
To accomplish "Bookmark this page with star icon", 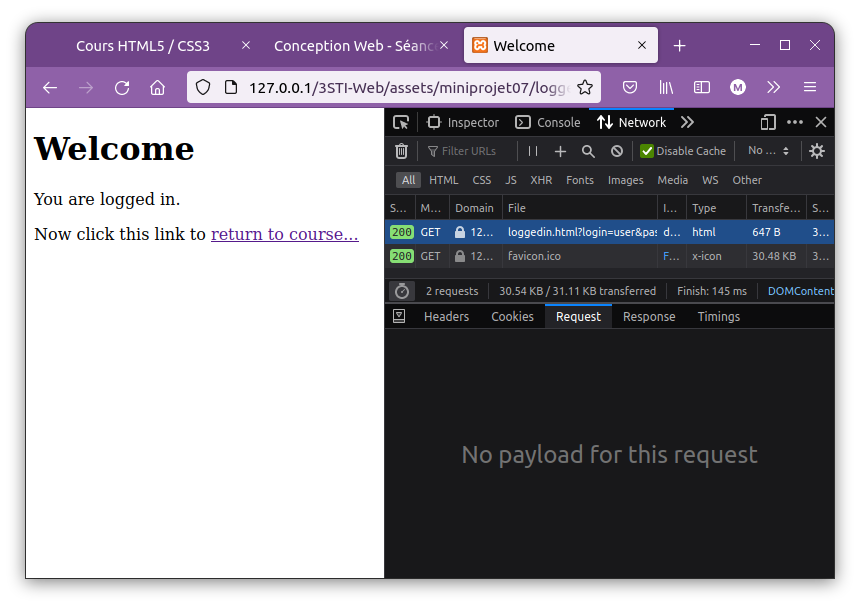I will 585,87.
